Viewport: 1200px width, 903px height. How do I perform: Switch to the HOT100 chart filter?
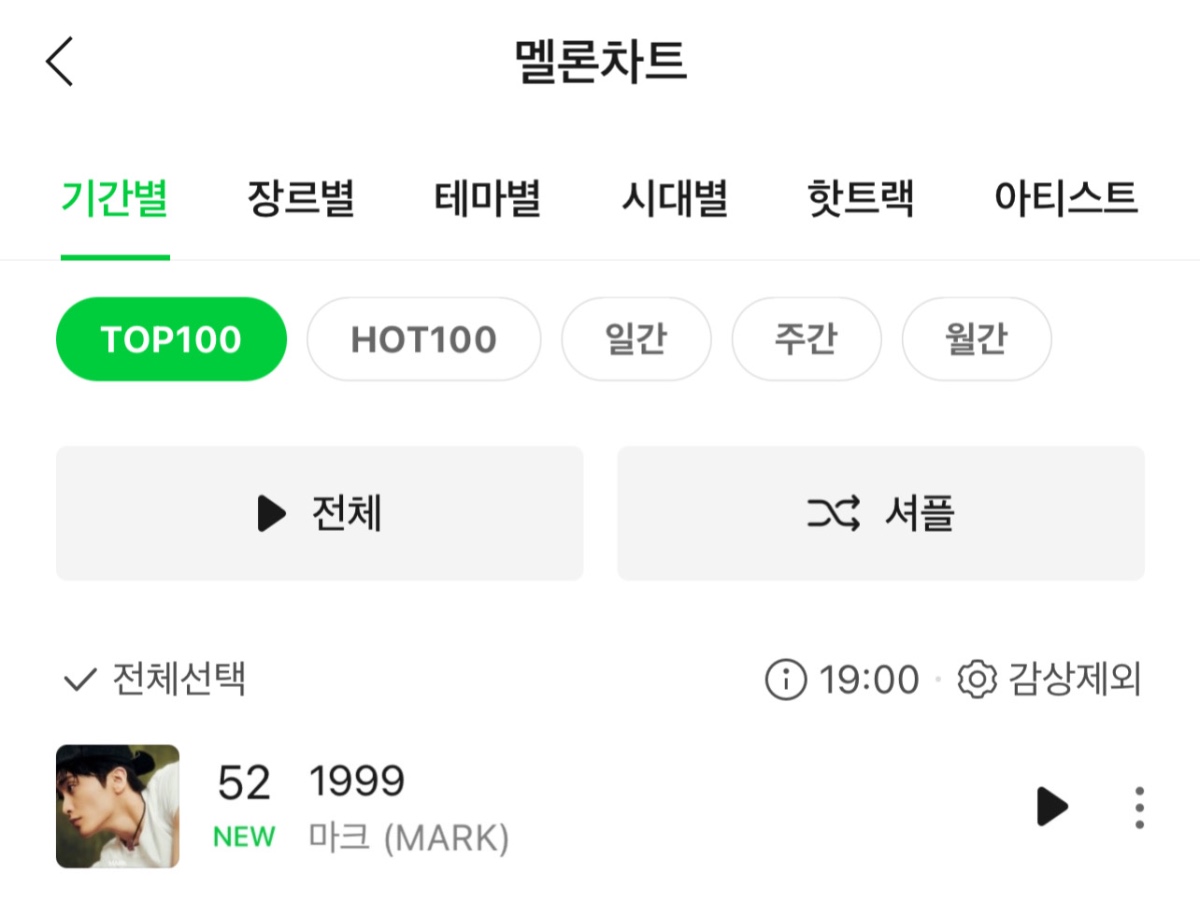423,339
